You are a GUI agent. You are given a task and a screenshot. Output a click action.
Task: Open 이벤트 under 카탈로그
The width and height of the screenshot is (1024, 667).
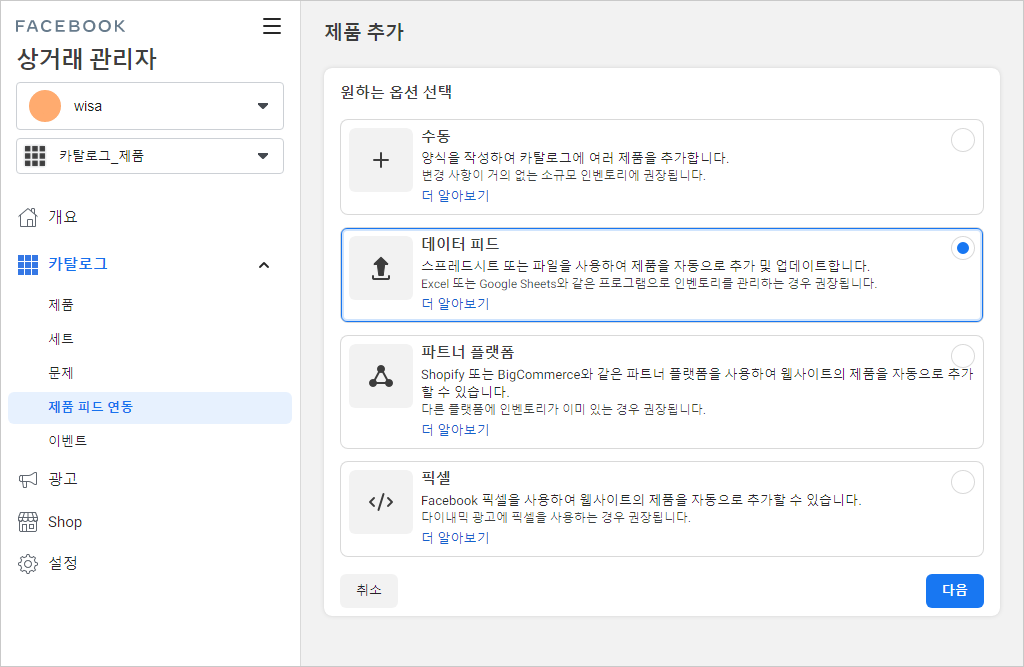(67, 441)
